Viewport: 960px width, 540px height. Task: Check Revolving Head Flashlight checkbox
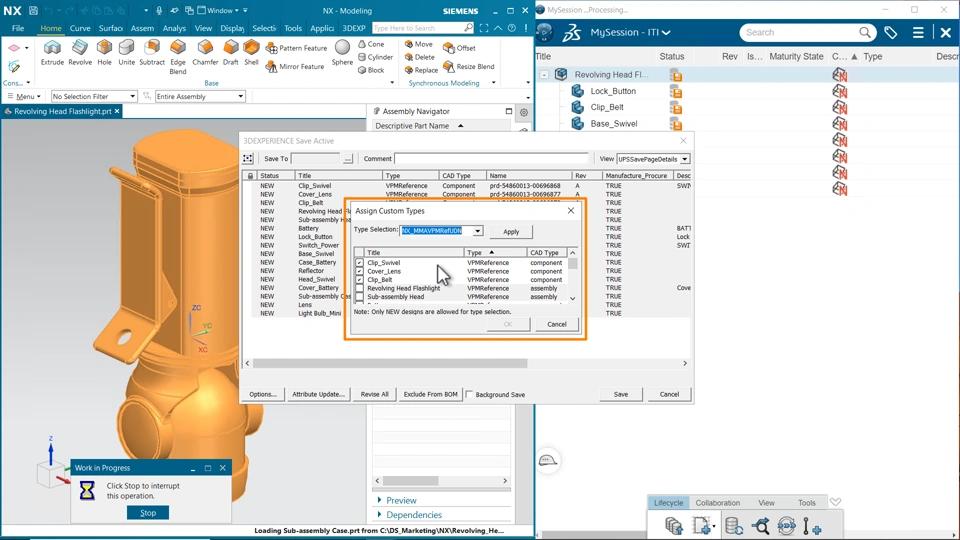tap(359, 288)
